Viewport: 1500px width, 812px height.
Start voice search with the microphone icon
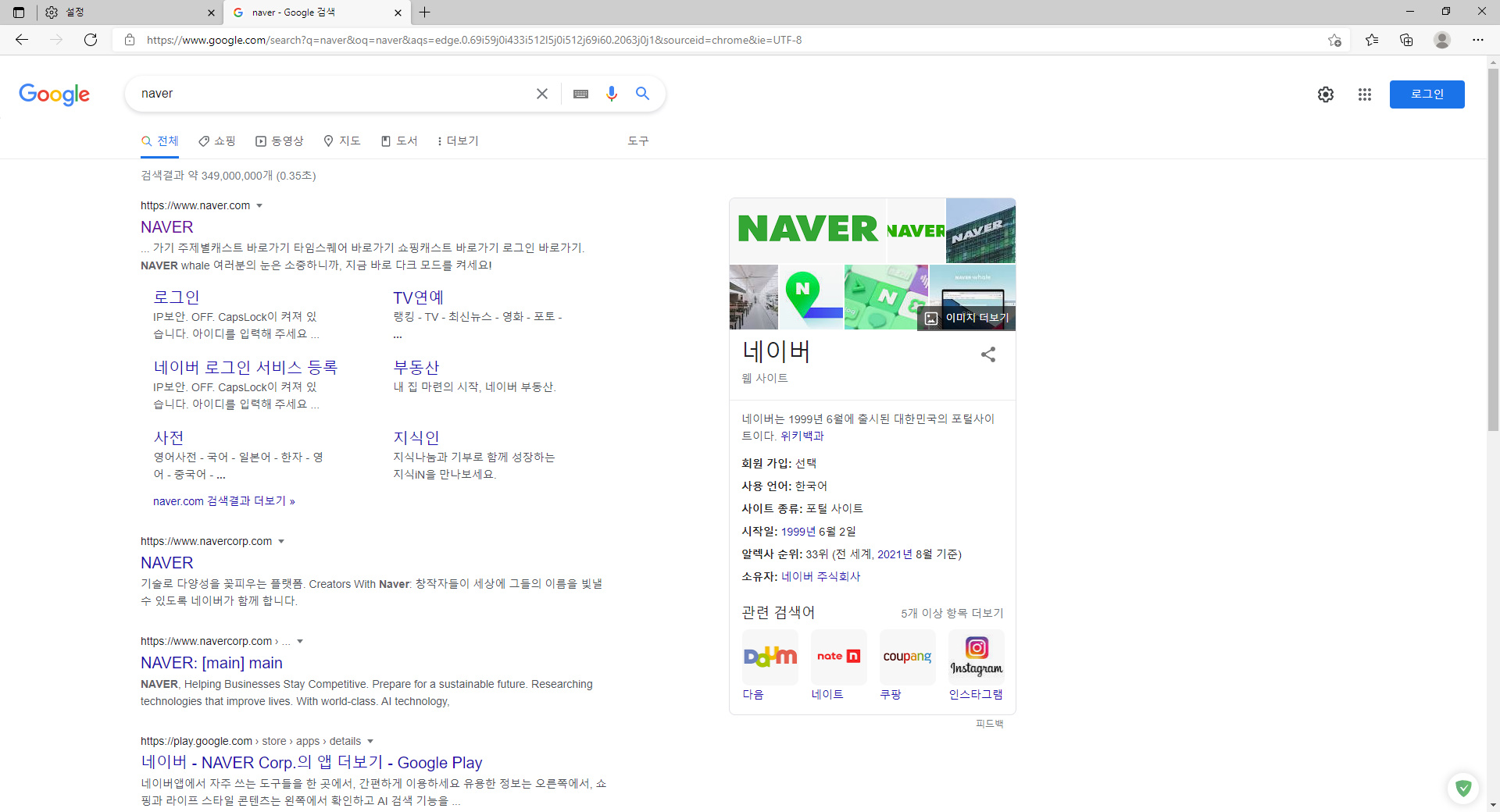tap(612, 94)
